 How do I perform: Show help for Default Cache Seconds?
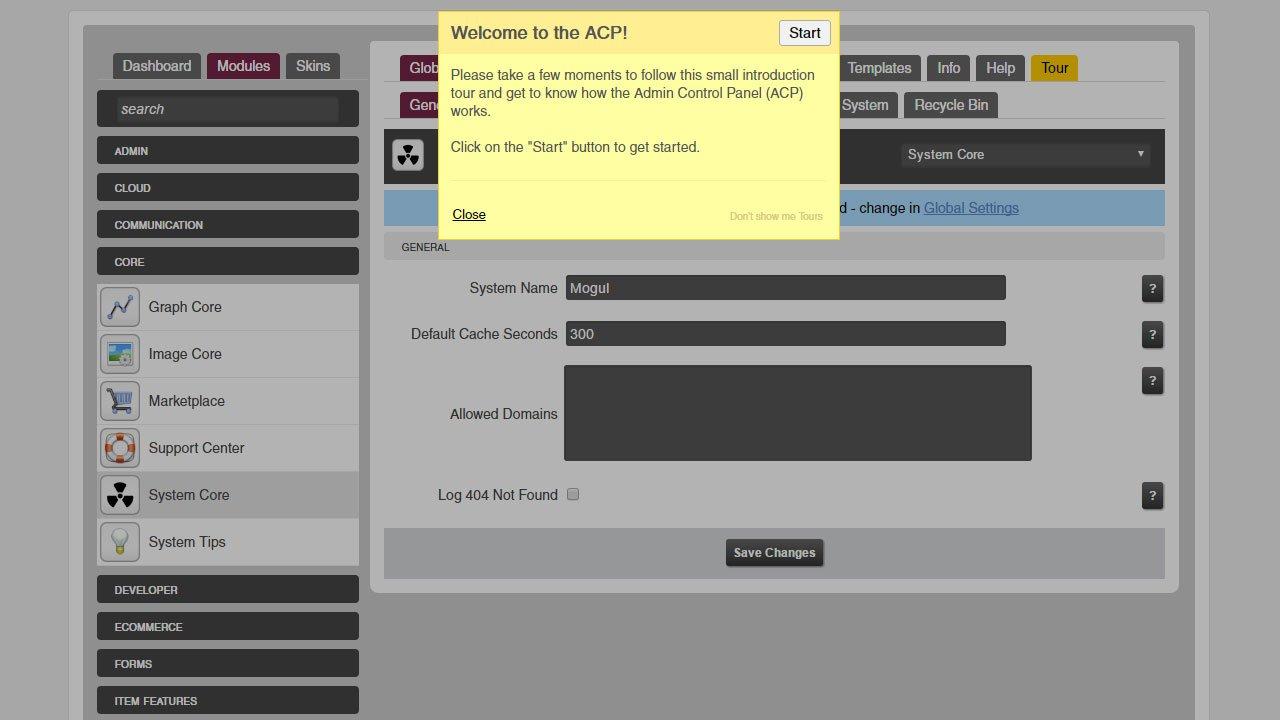1152,335
